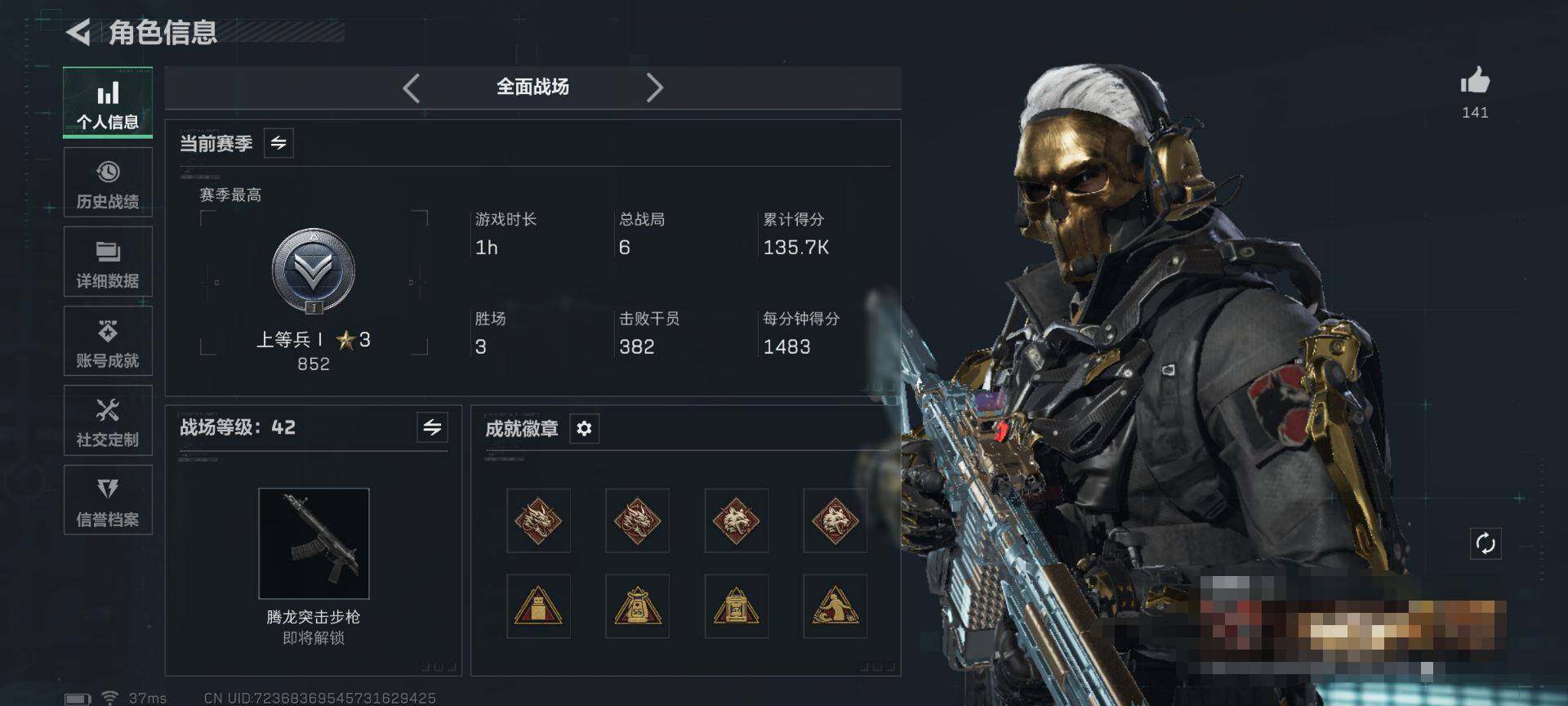Rotate character with the refresh icon

1485,543
